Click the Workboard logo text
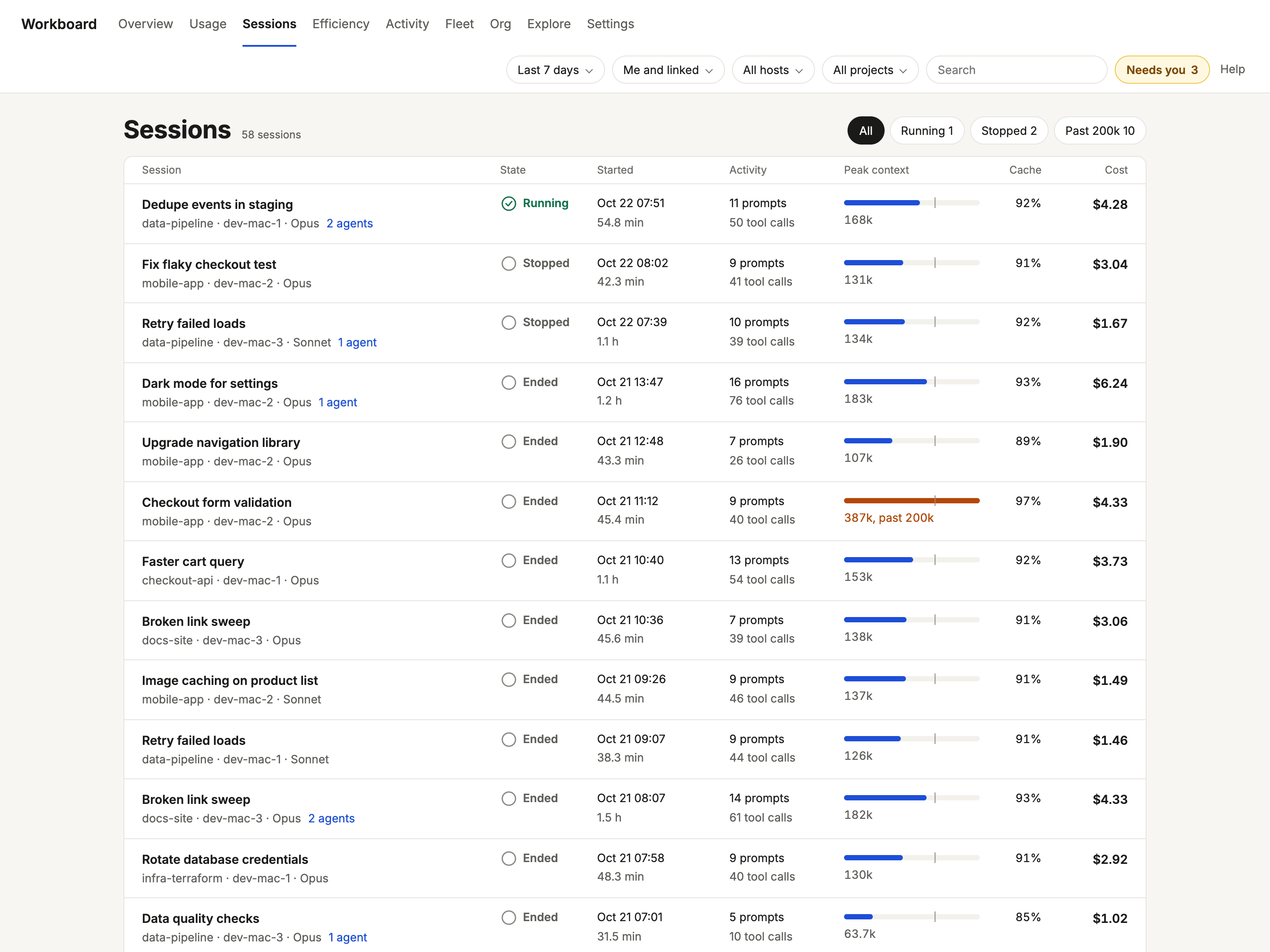Viewport: 1270px width, 952px height. 59,24
